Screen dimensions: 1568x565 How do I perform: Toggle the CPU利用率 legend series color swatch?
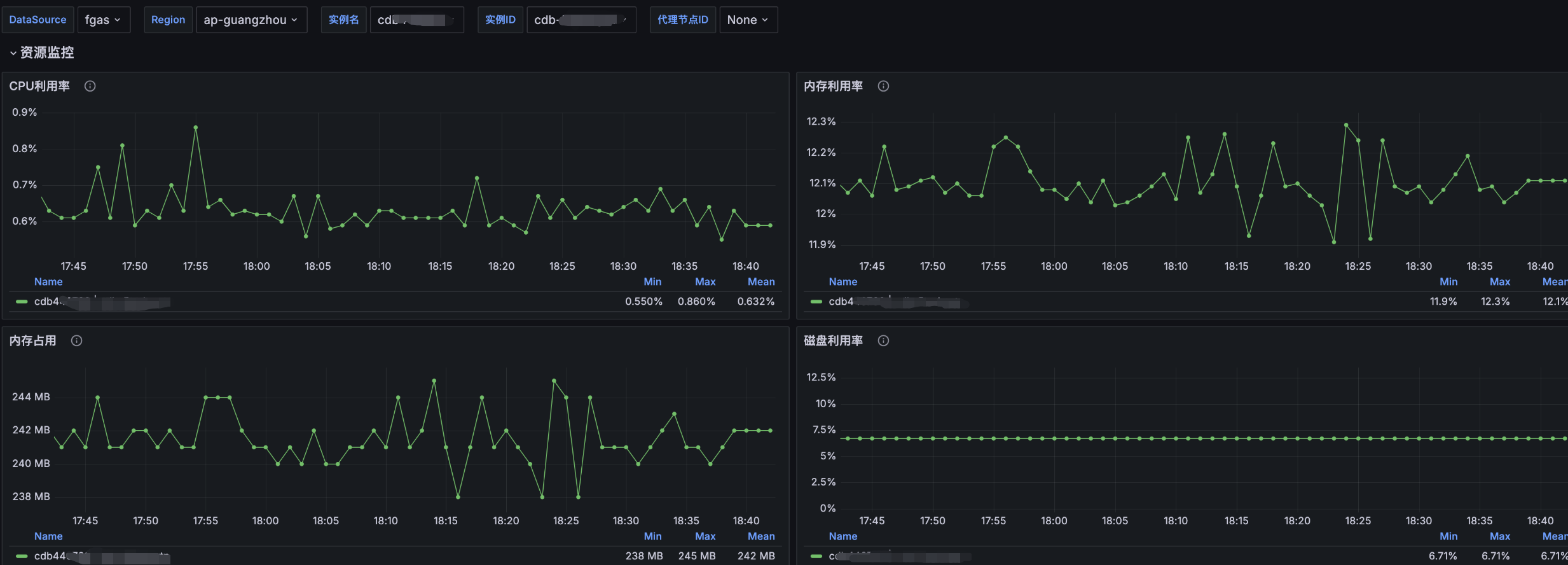coord(22,302)
